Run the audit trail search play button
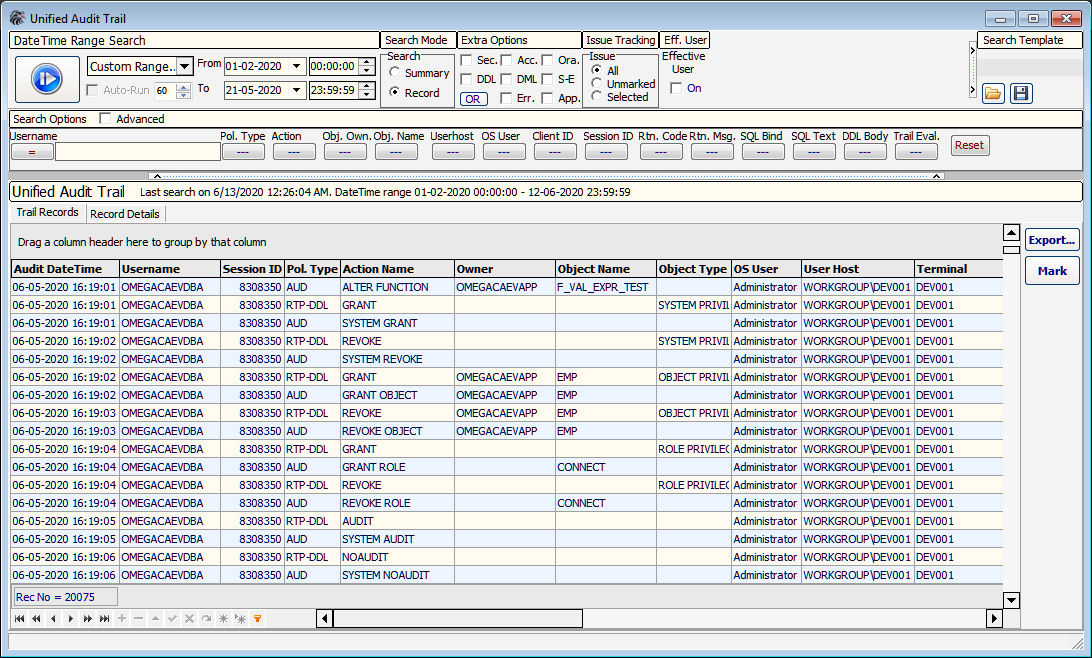The width and height of the screenshot is (1092, 658). pos(47,79)
